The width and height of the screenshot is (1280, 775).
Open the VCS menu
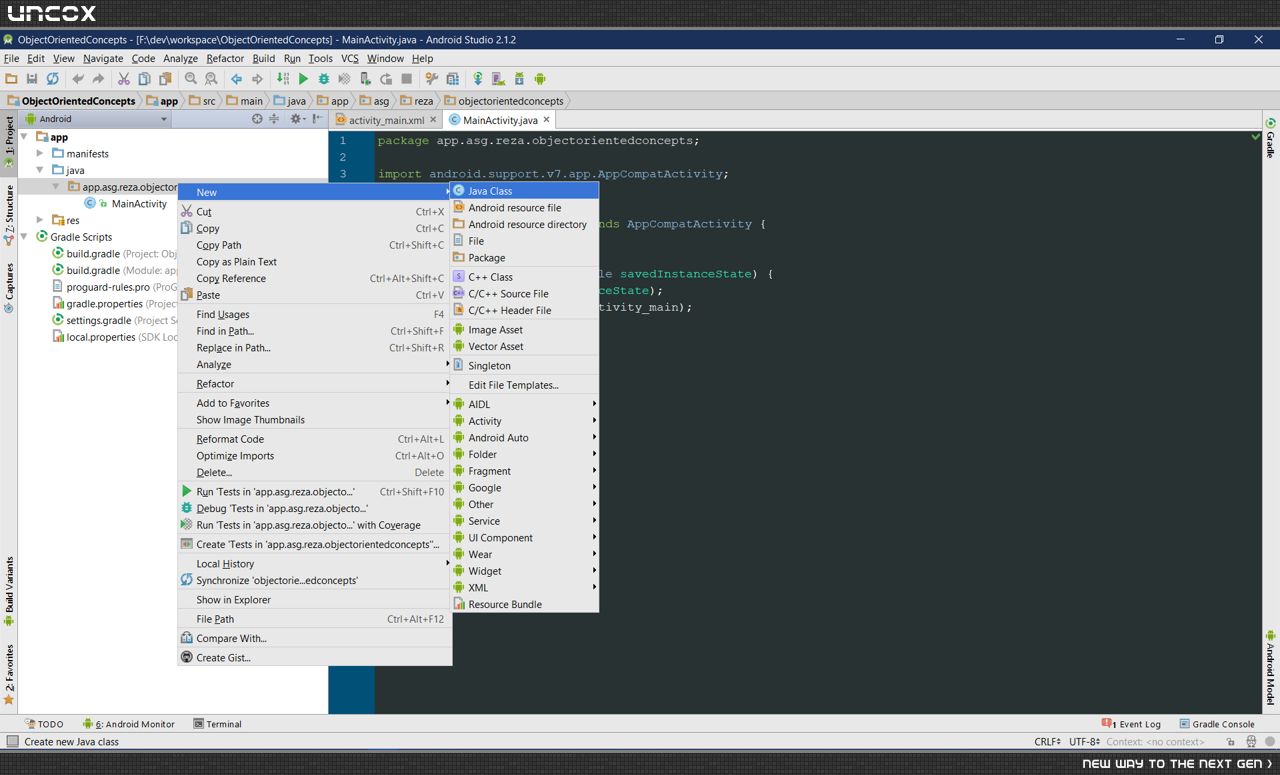[349, 59]
